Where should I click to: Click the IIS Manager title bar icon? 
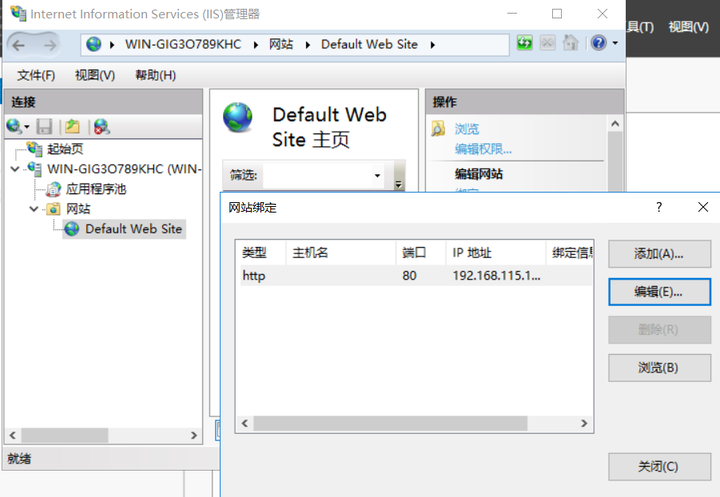coord(18,13)
